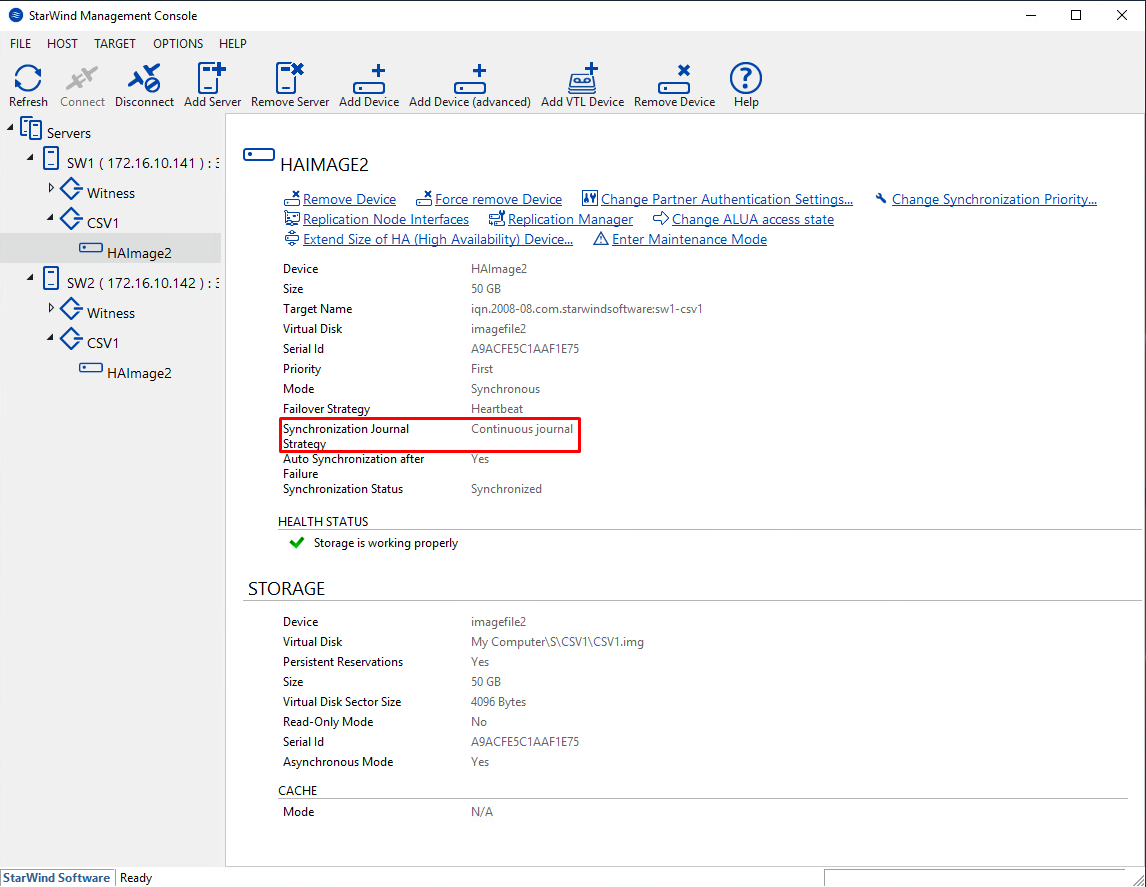This screenshot has height=887, width=1146.
Task: Click the Remove Device toolbar icon
Action: pos(674,79)
